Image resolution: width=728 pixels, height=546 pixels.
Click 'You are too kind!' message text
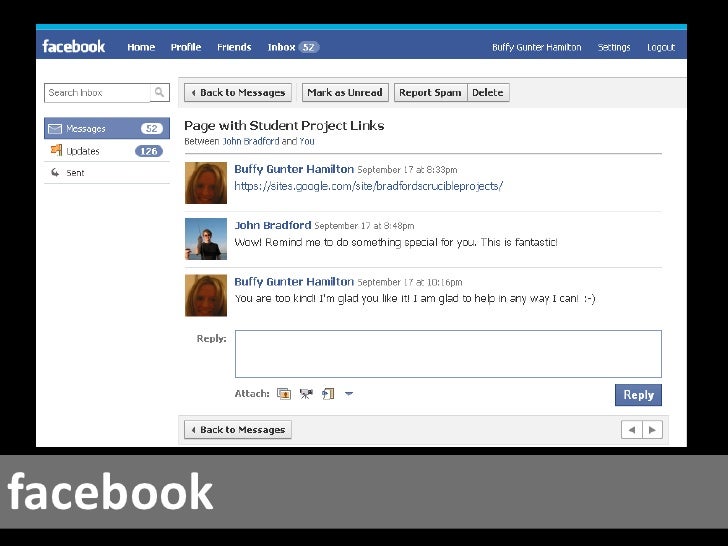pyautogui.click(x=415, y=299)
